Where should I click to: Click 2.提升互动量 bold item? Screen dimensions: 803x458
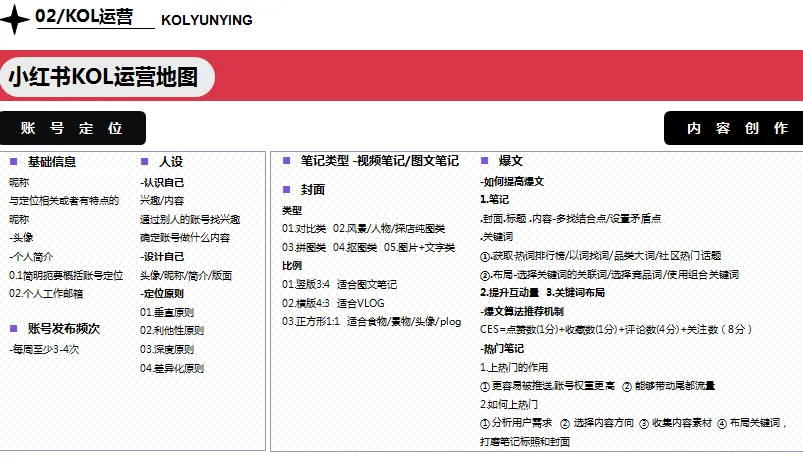510,293
